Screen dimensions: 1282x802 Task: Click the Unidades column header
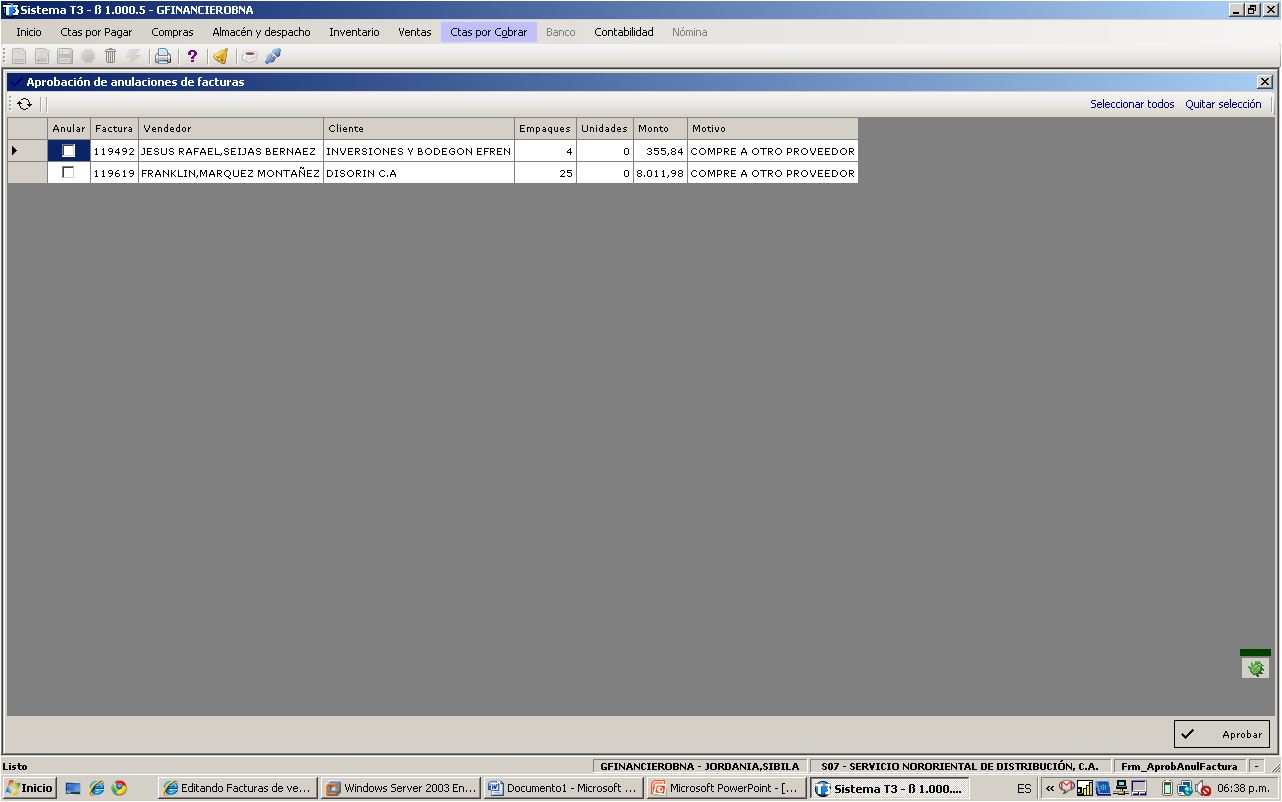[x=605, y=129]
